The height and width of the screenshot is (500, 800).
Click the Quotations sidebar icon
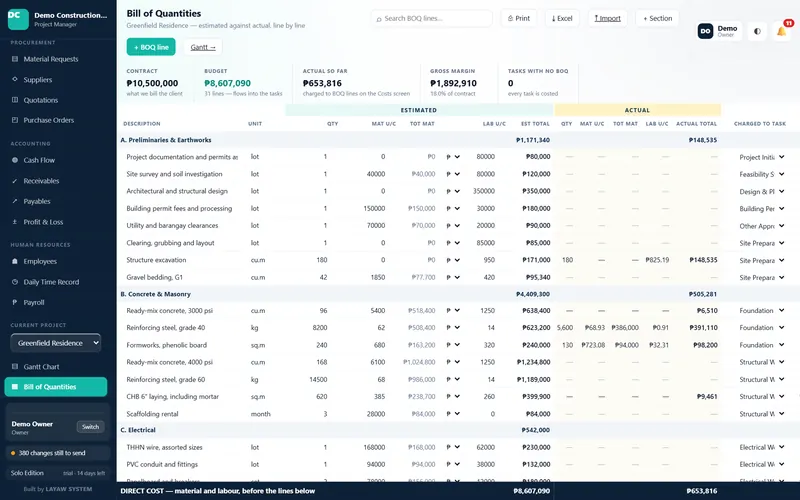point(15,100)
